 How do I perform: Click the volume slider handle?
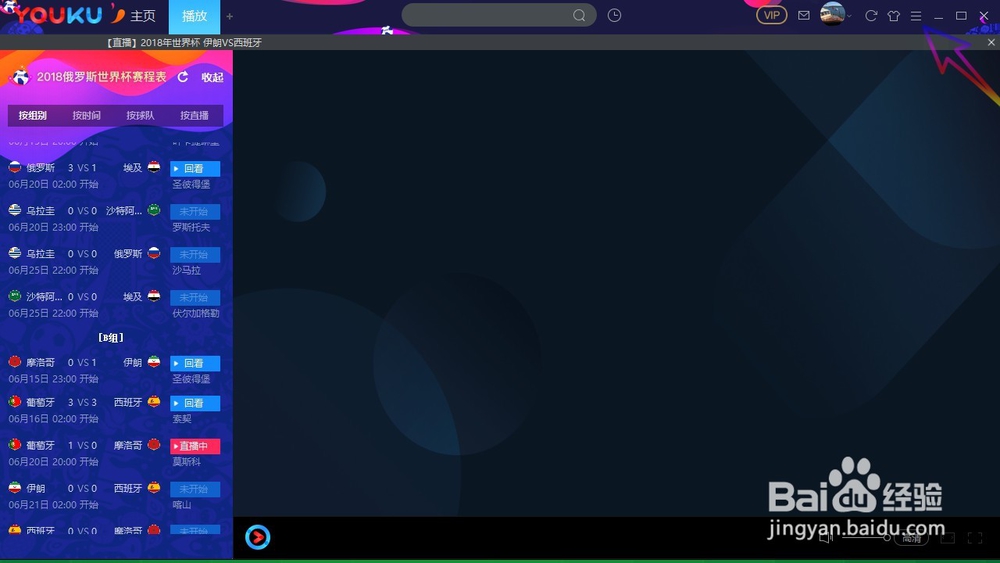point(886,538)
